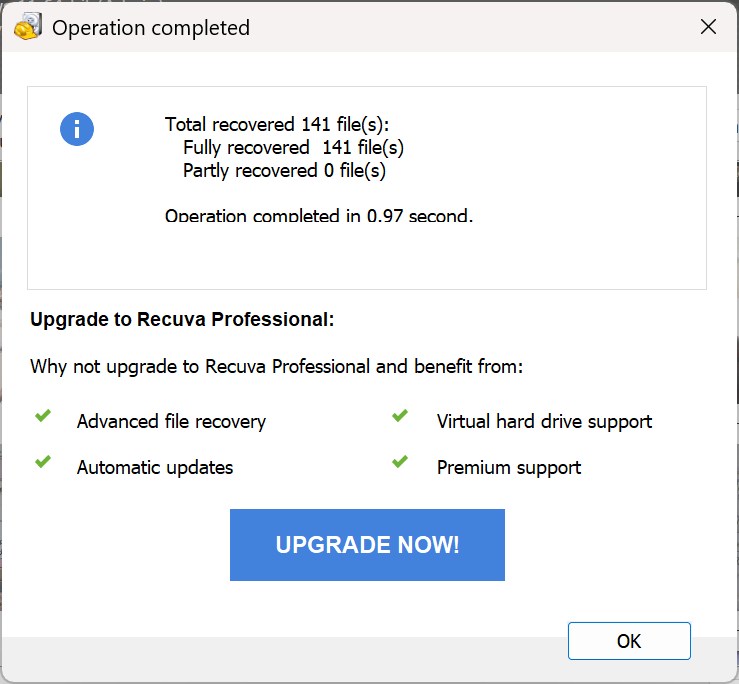Click the Recuva app icon in title bar
This screenshot has width=739, height=684.
[28, 27]
